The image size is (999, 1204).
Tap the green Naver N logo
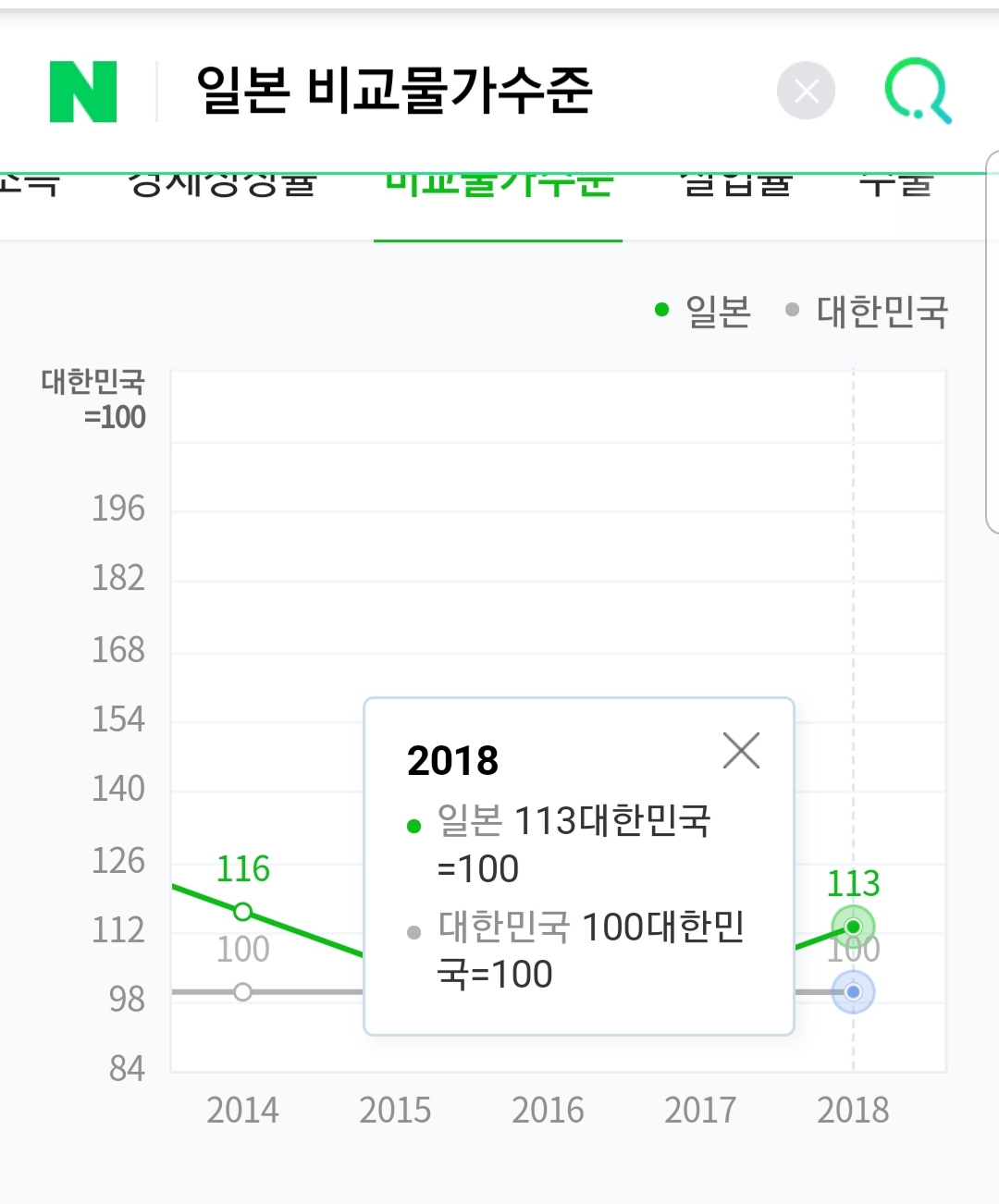point(83,92)
